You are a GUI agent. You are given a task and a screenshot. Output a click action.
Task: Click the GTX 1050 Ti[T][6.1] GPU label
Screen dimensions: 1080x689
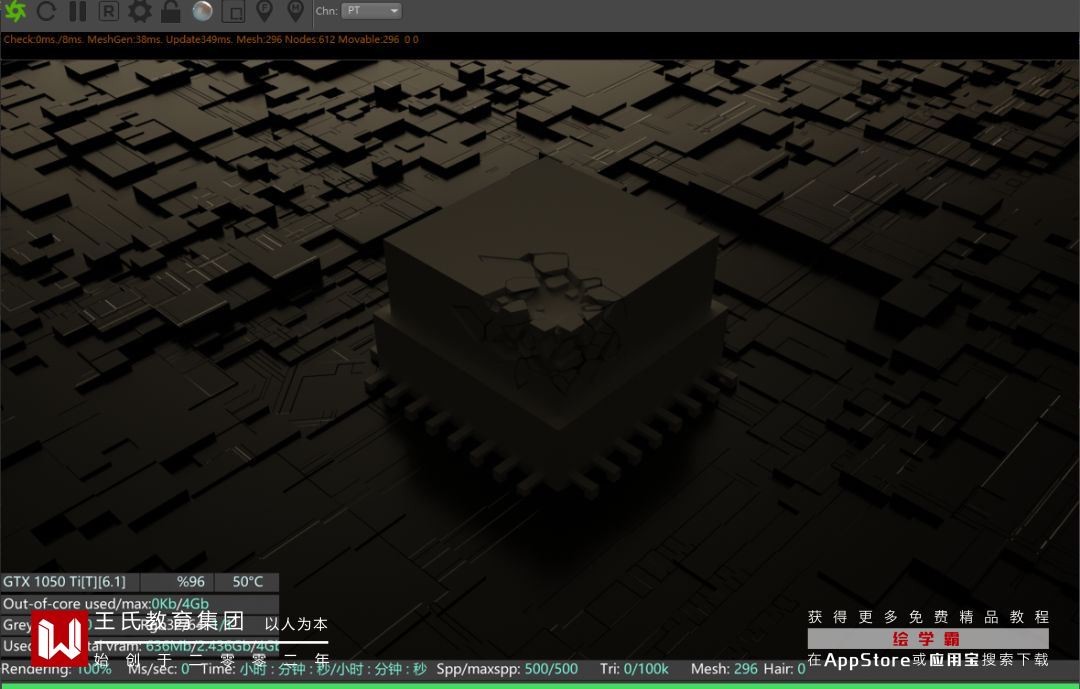[x=64, y=582]
